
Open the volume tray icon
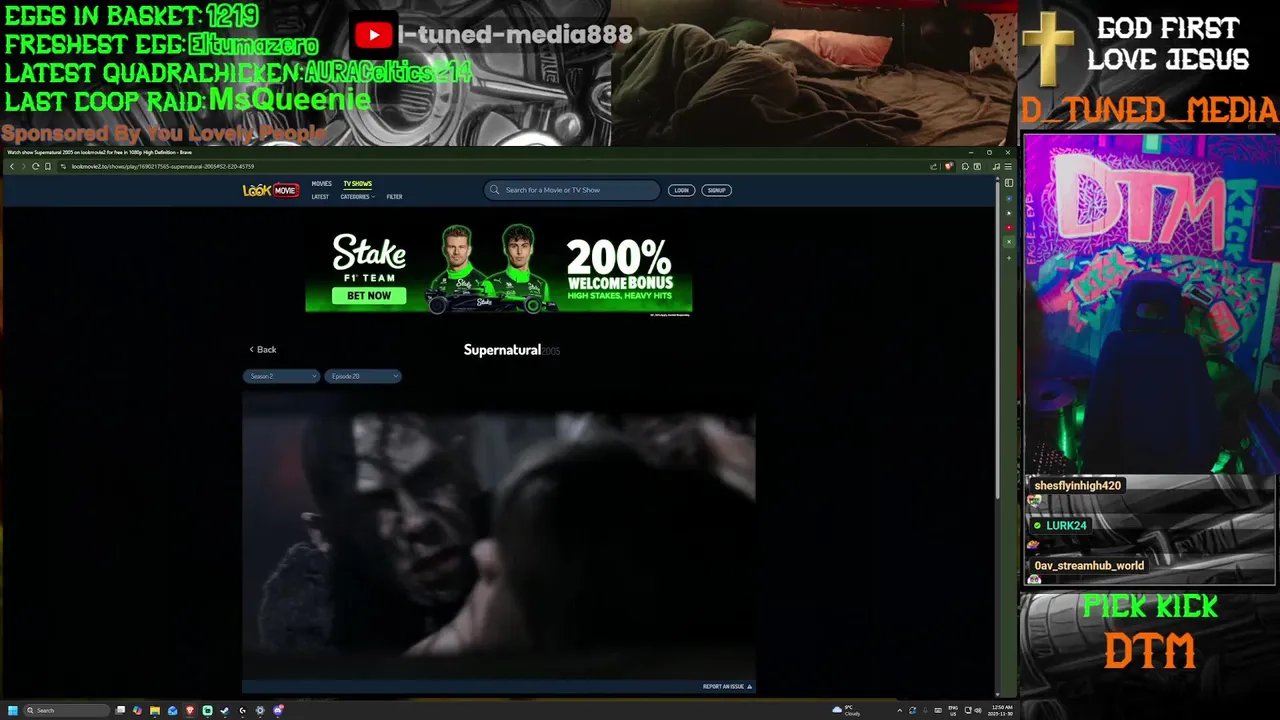tap(978, 710)
